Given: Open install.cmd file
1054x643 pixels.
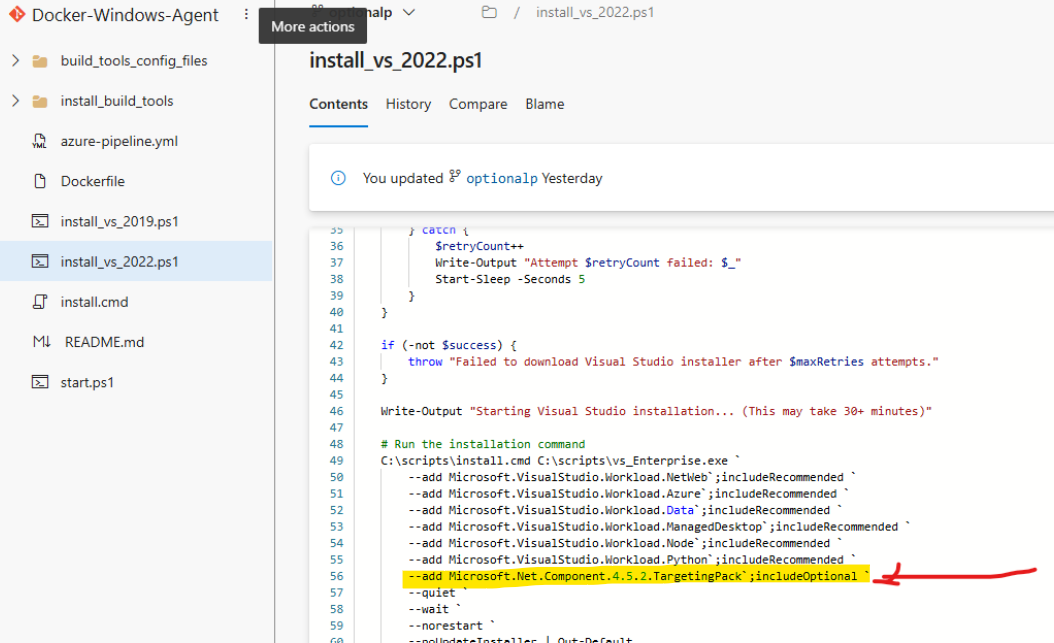Looking at the screenshot, I should [x=94, y=302].
